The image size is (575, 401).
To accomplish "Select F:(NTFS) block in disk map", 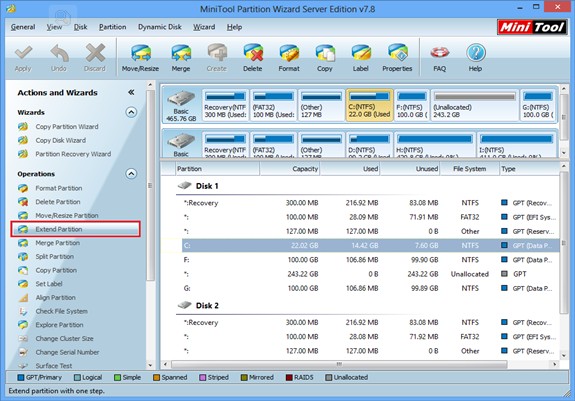I will click(412, 105).
